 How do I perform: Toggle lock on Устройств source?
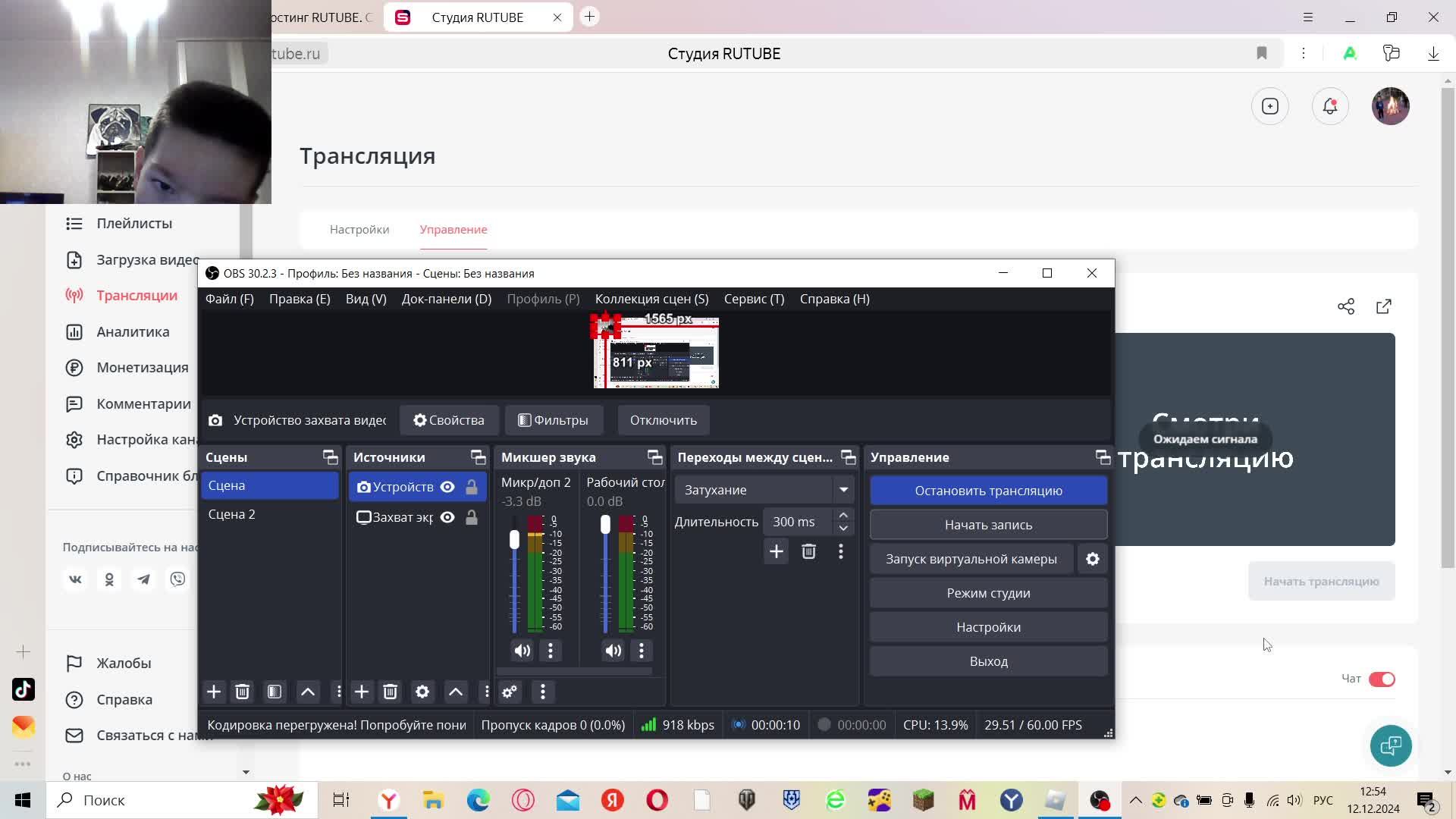472,487
